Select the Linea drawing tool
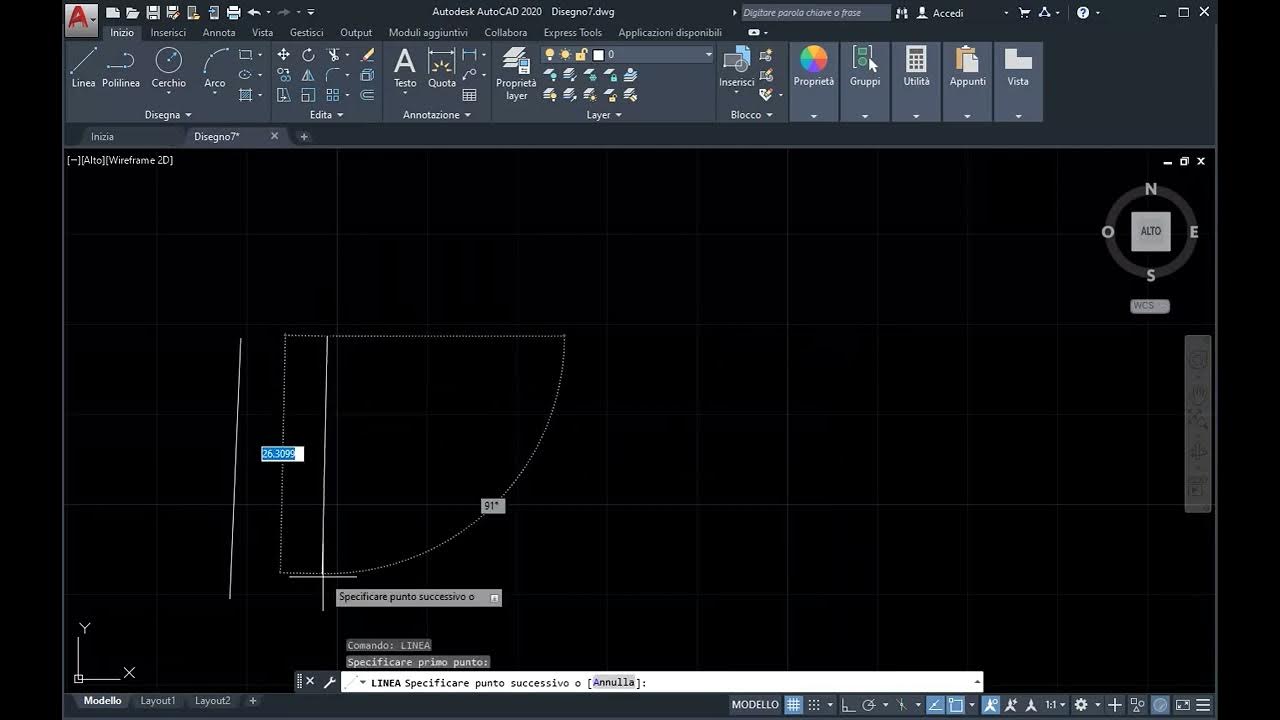The height and width of the screenshot is (720, 1280). pyautogui.click(x=83, y=67)
